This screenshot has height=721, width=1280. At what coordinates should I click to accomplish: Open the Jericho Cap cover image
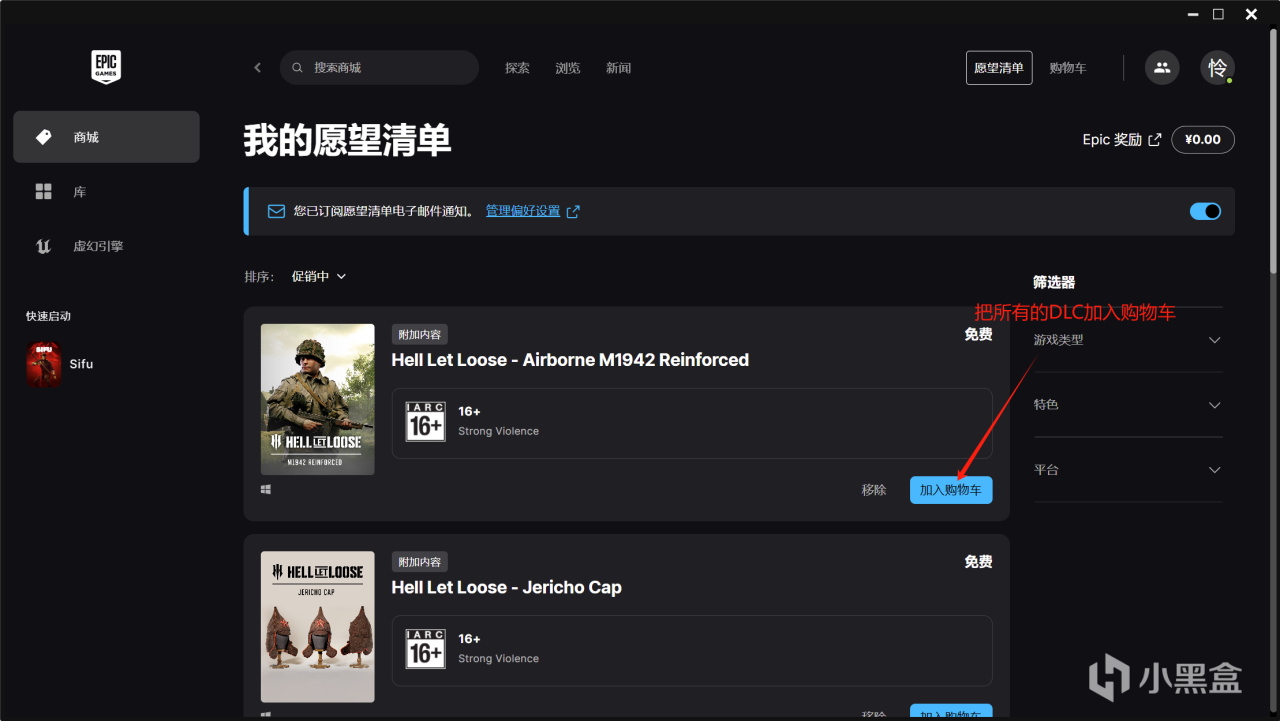(x=318, y=627)
